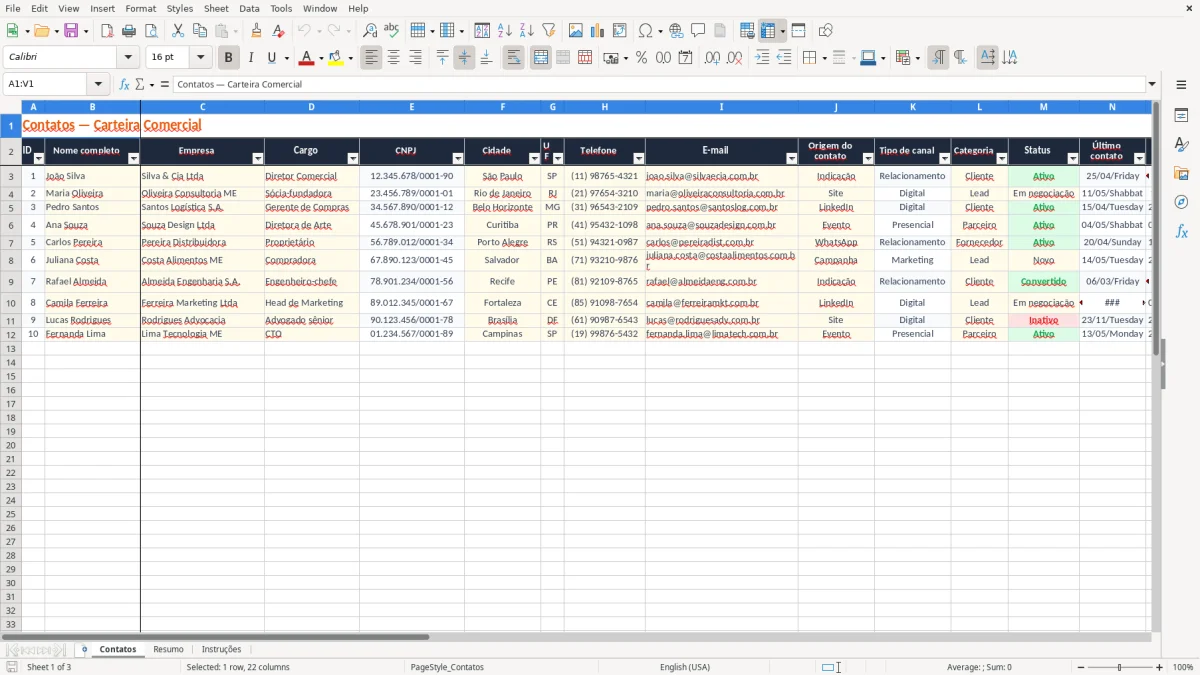Toggle Align Left

click(x=371, y=58)
